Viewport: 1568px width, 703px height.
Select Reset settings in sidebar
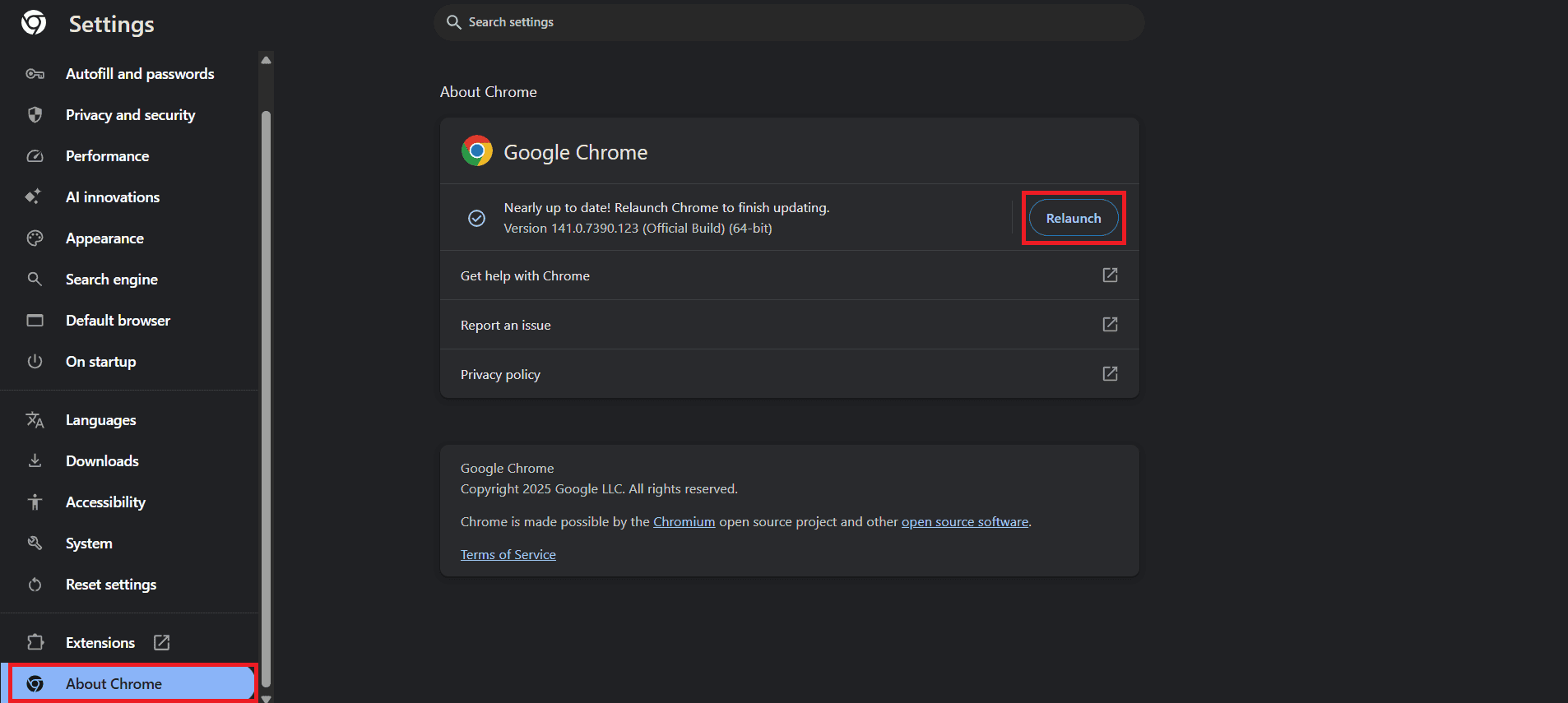pos(111,585)
